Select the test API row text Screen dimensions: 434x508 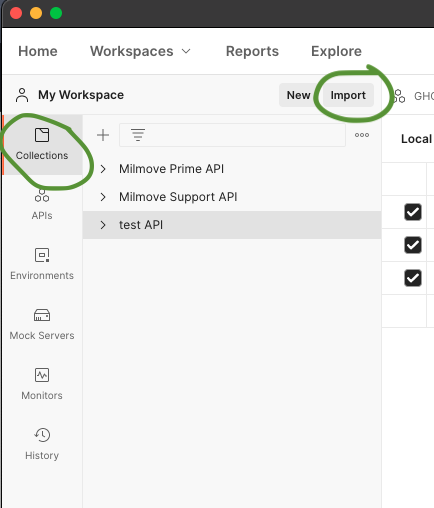[x=141, y=225]
